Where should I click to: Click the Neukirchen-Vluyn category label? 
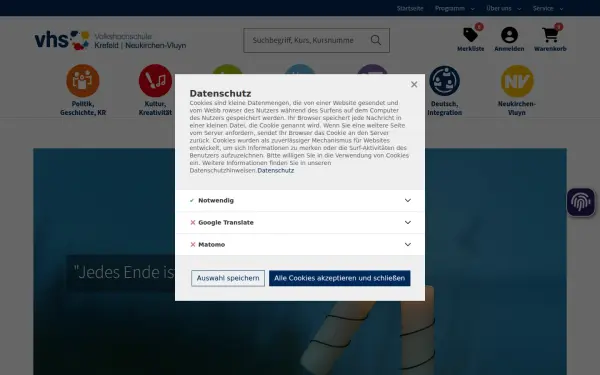(x=517, y=108)
